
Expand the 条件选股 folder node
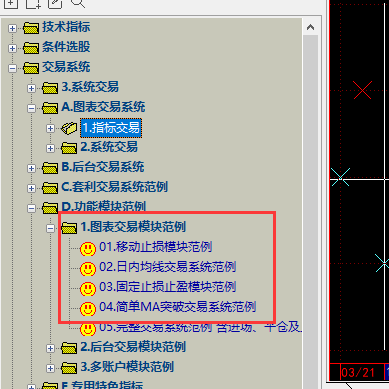(x=12, y=48)
